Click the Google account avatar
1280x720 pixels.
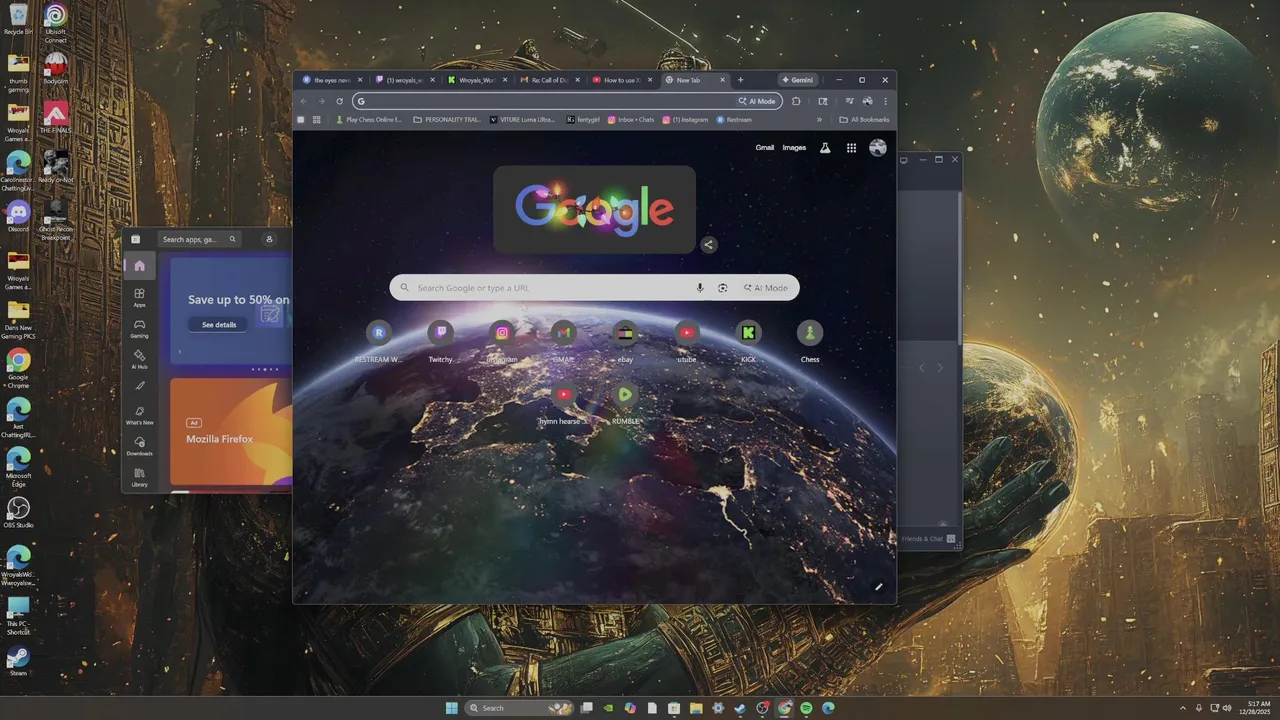point(878,148)
